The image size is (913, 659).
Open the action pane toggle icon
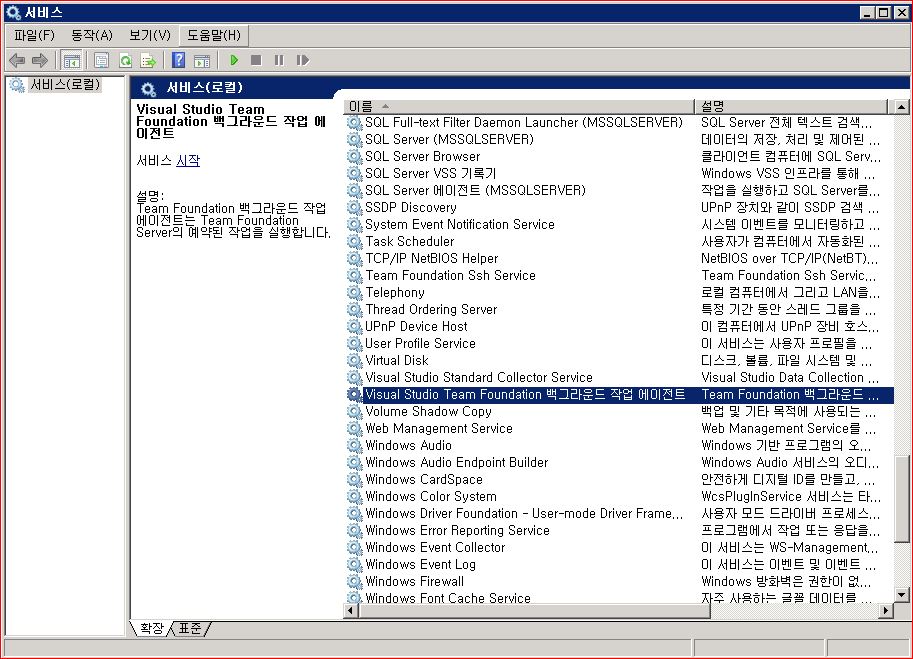point(202,60)
